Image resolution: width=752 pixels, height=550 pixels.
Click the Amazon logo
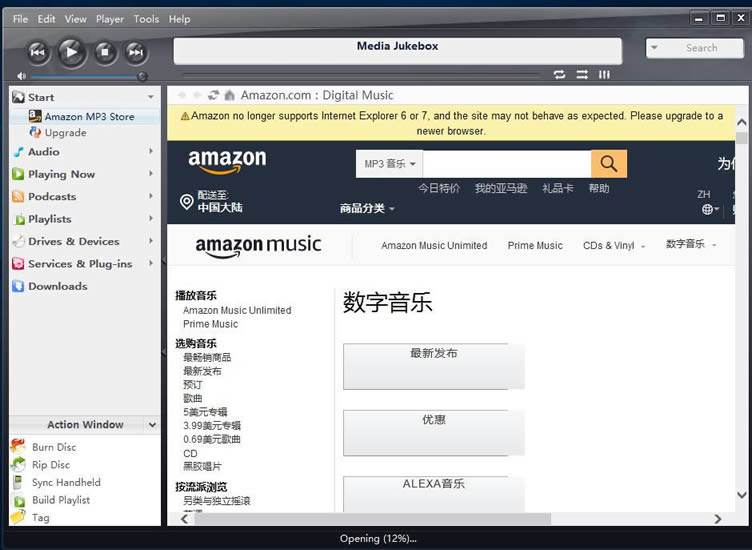tap(227, 162)
